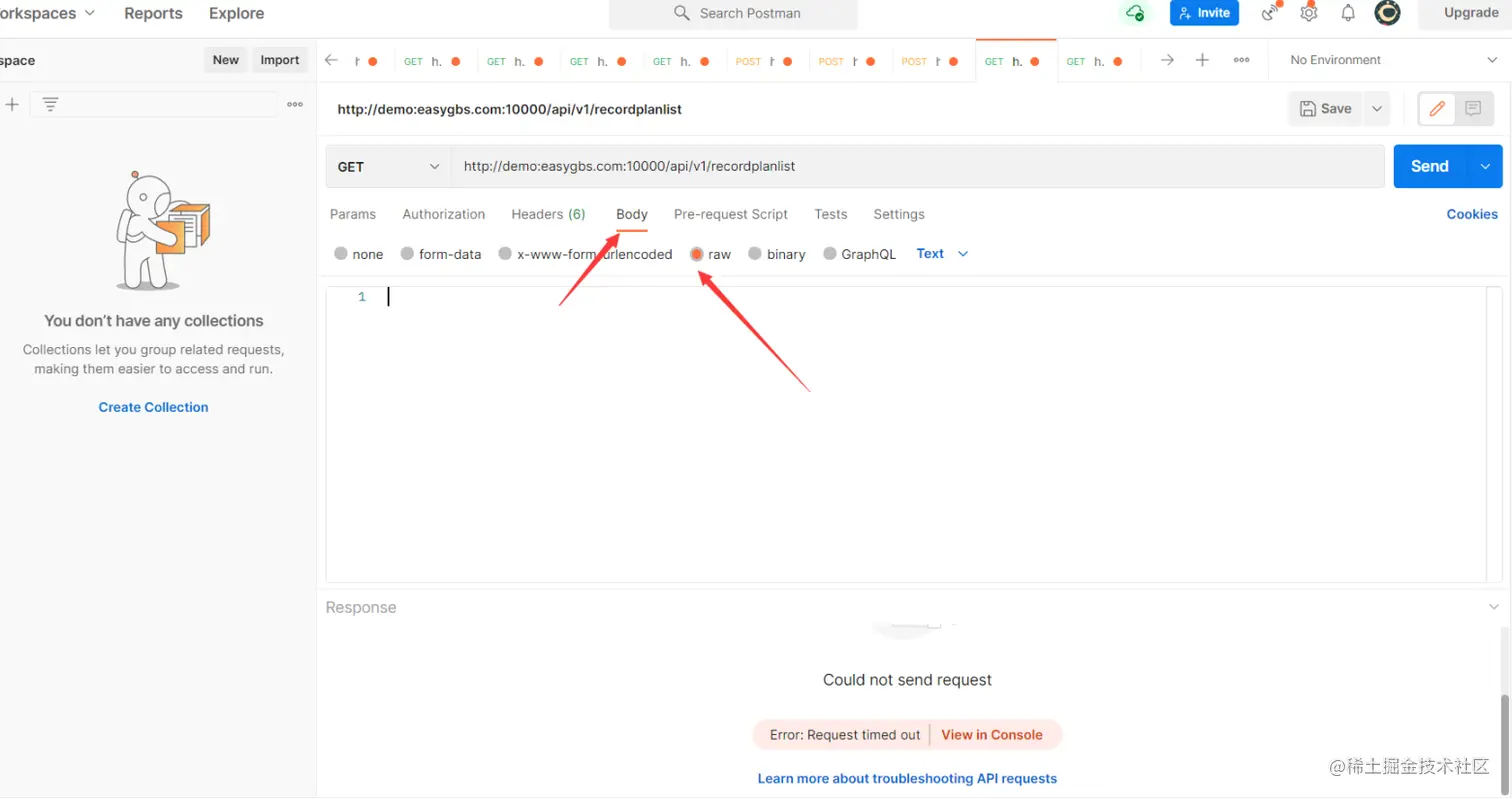The height and width of the screenshot is (799, 1512).
Task: Add a new request tab with plus
Action: coord(1202,60)
